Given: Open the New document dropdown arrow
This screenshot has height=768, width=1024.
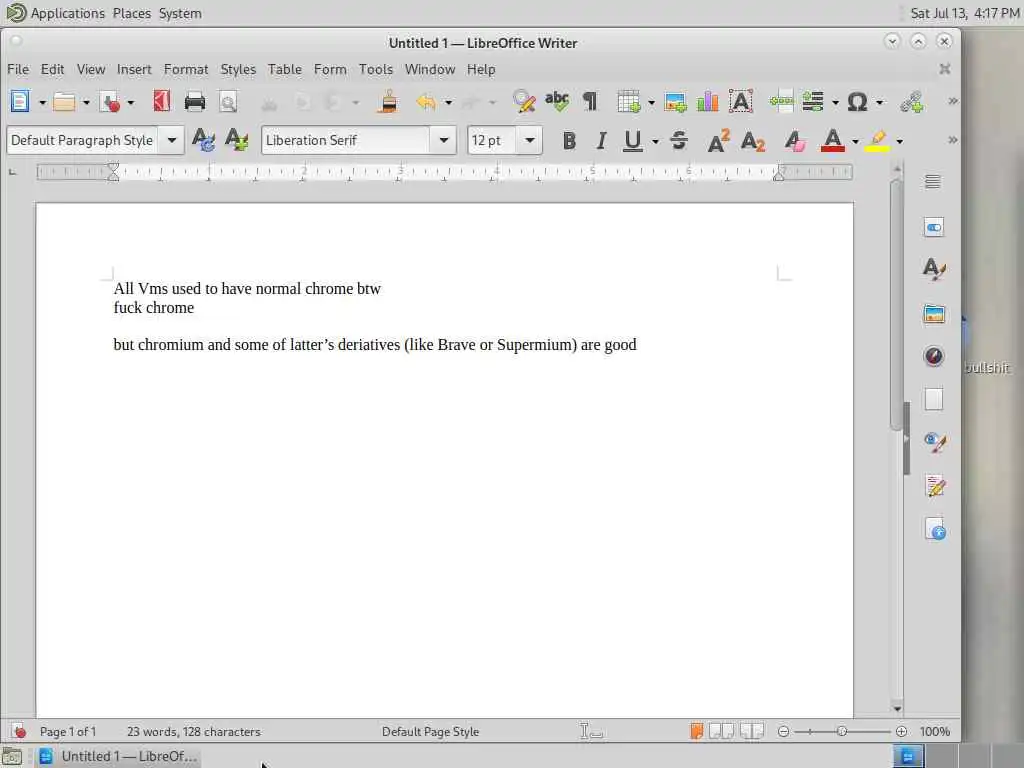Looking at the screenshot, I should point(42,103).
